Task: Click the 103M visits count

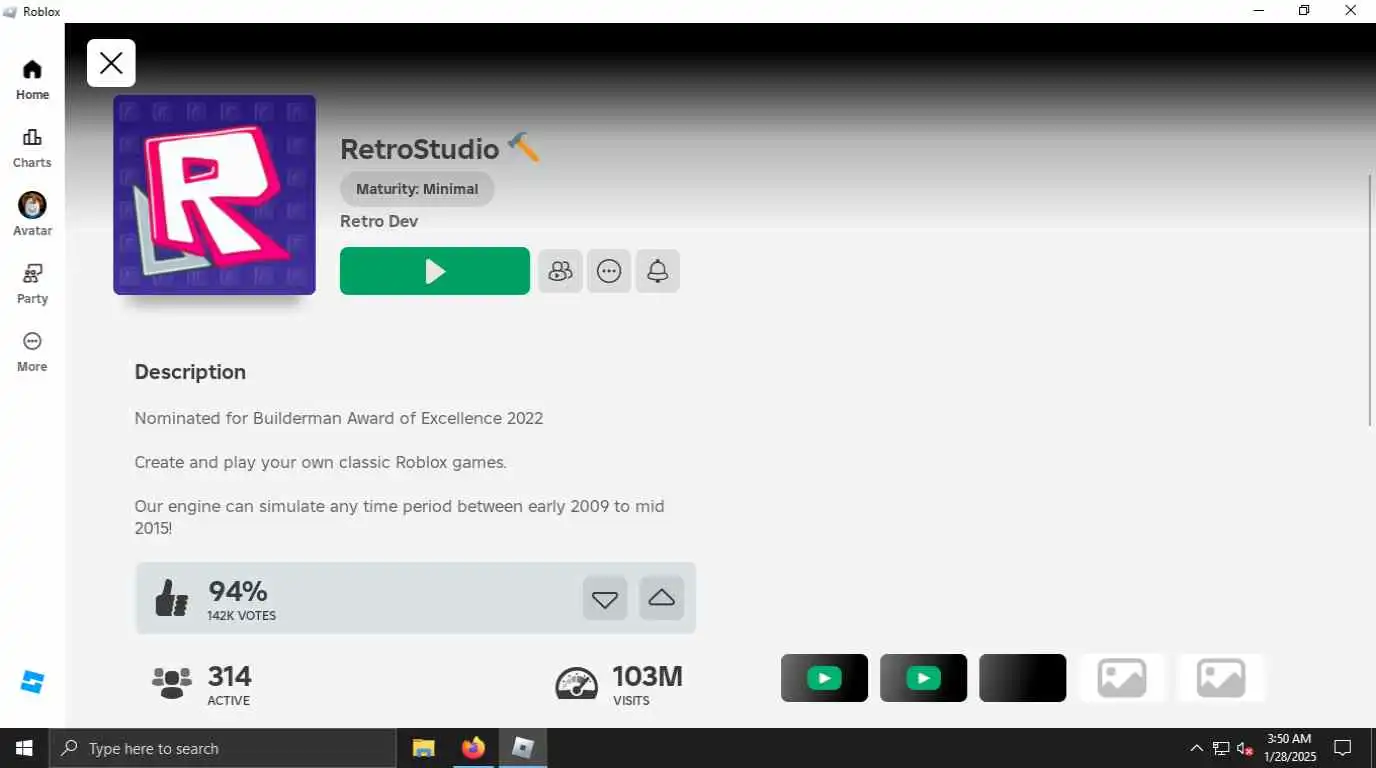Action: point(647,676)
